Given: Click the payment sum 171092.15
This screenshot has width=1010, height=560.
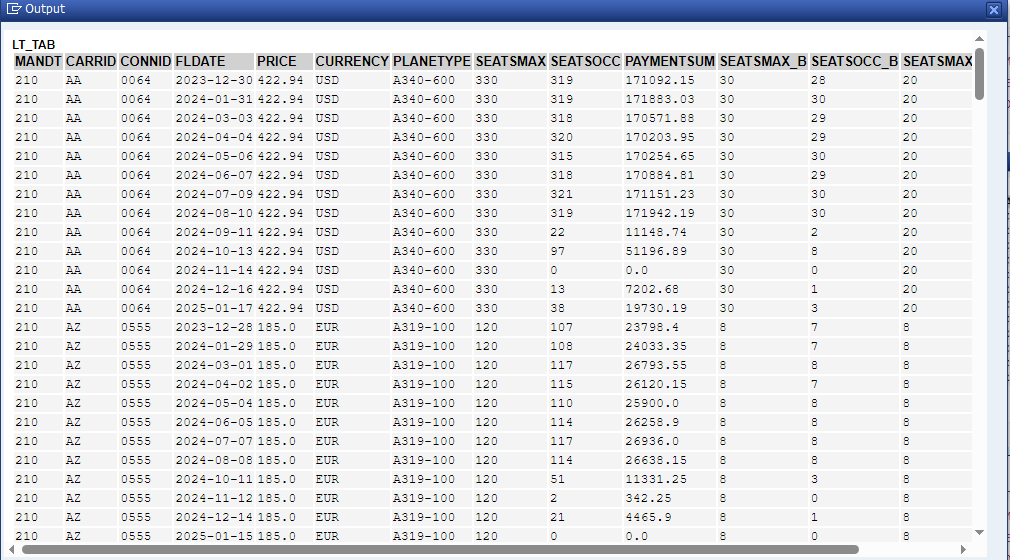Looking at the screenshot, I should [660, 81].
